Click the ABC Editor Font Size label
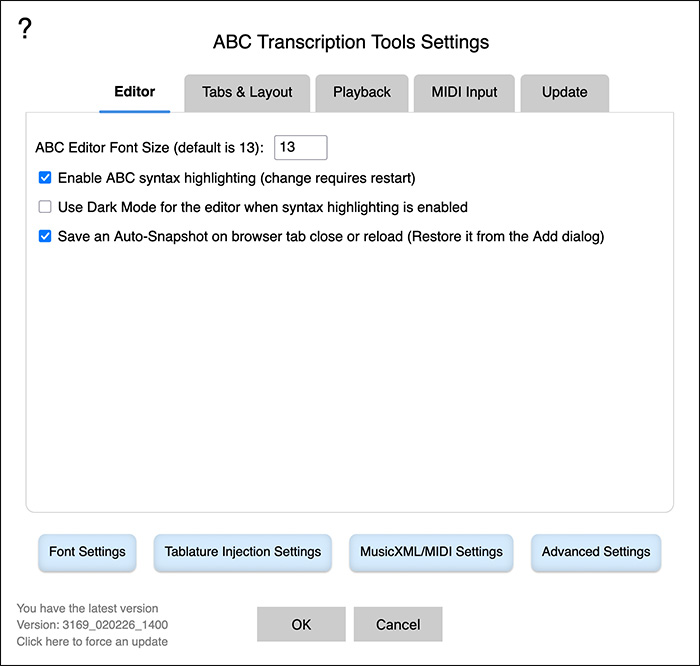 pos(149,148)
